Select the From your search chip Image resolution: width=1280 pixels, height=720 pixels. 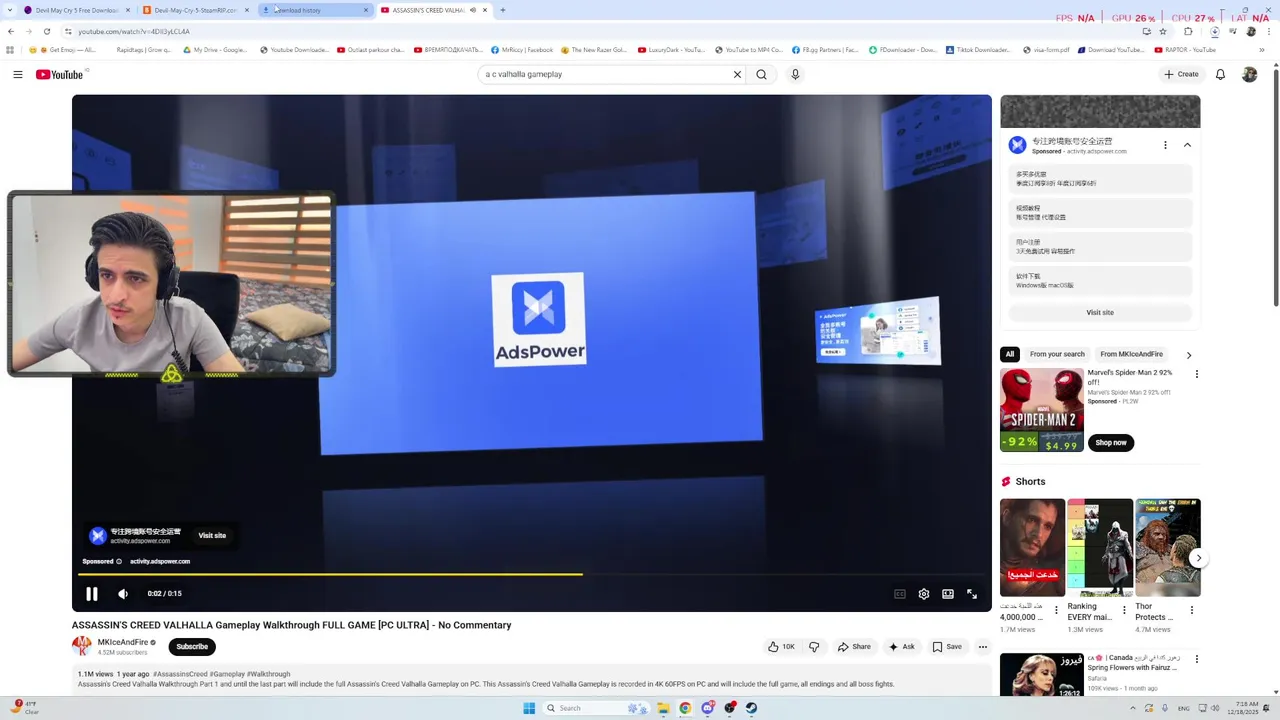tap(1057, 354)
